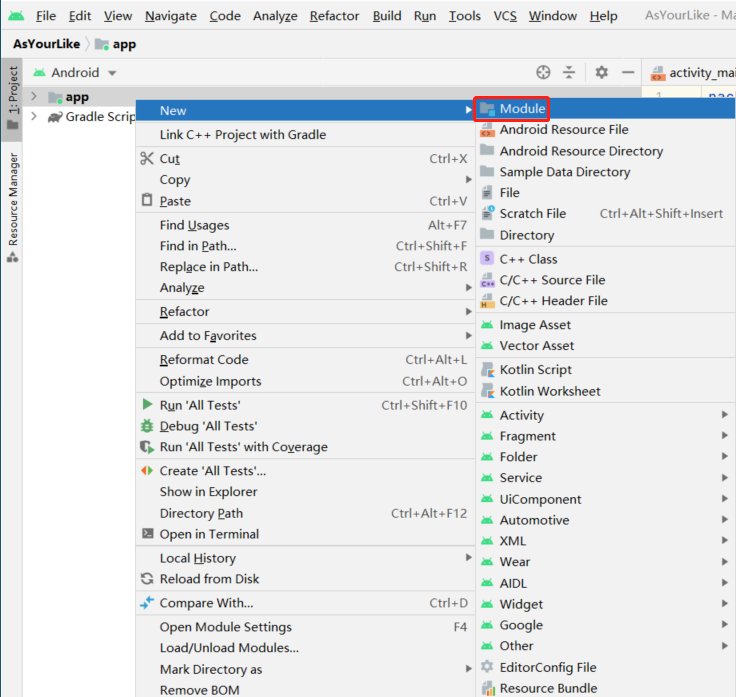This screenshot has width=736, height=697.
Task: Select Replace in Path entry
Action: point(306,267)
